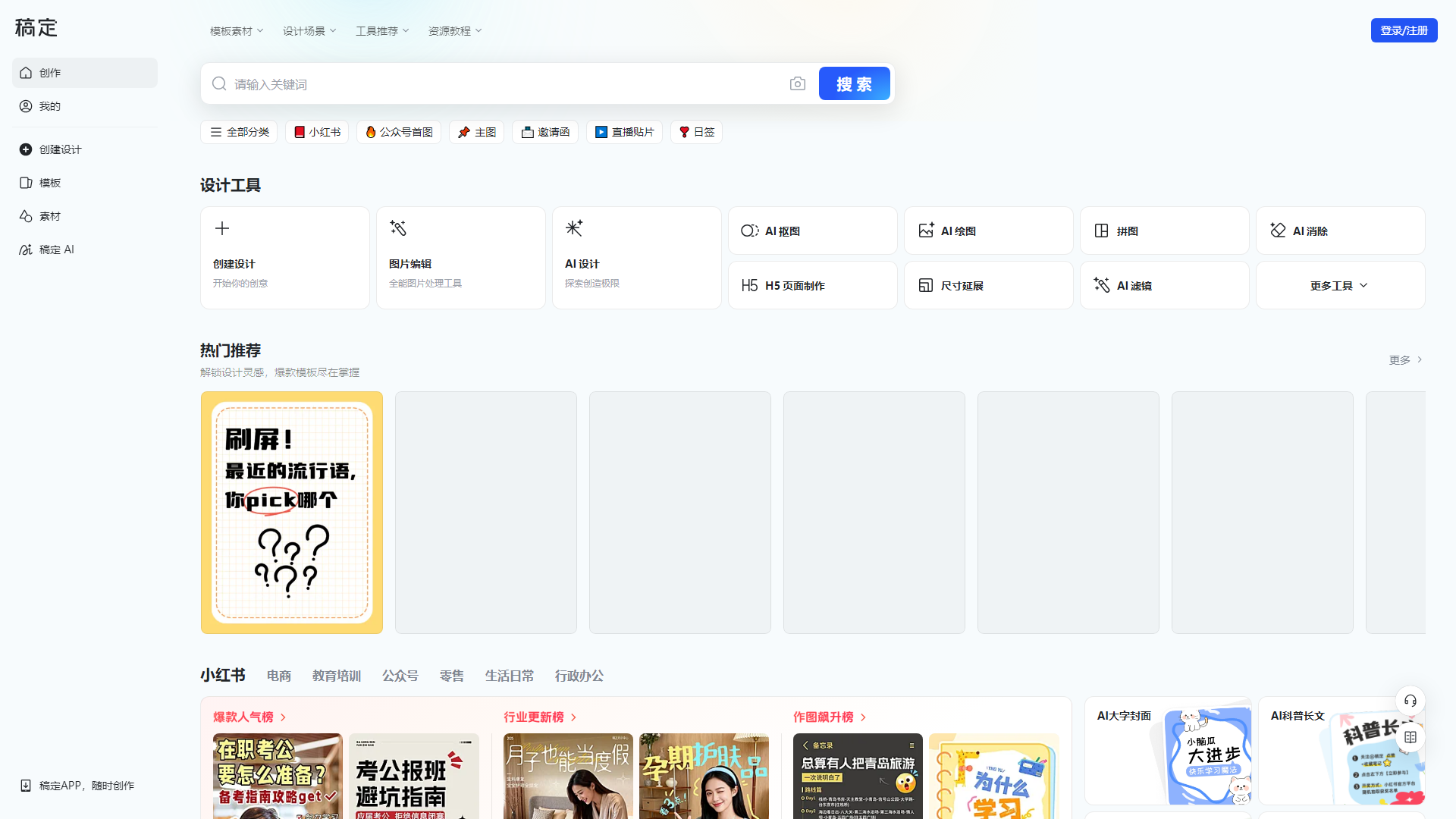Open 稿定 AI from the sidebar
Image resolution: width=1456 pixels, height=819 pixels.
coord(56,249)
